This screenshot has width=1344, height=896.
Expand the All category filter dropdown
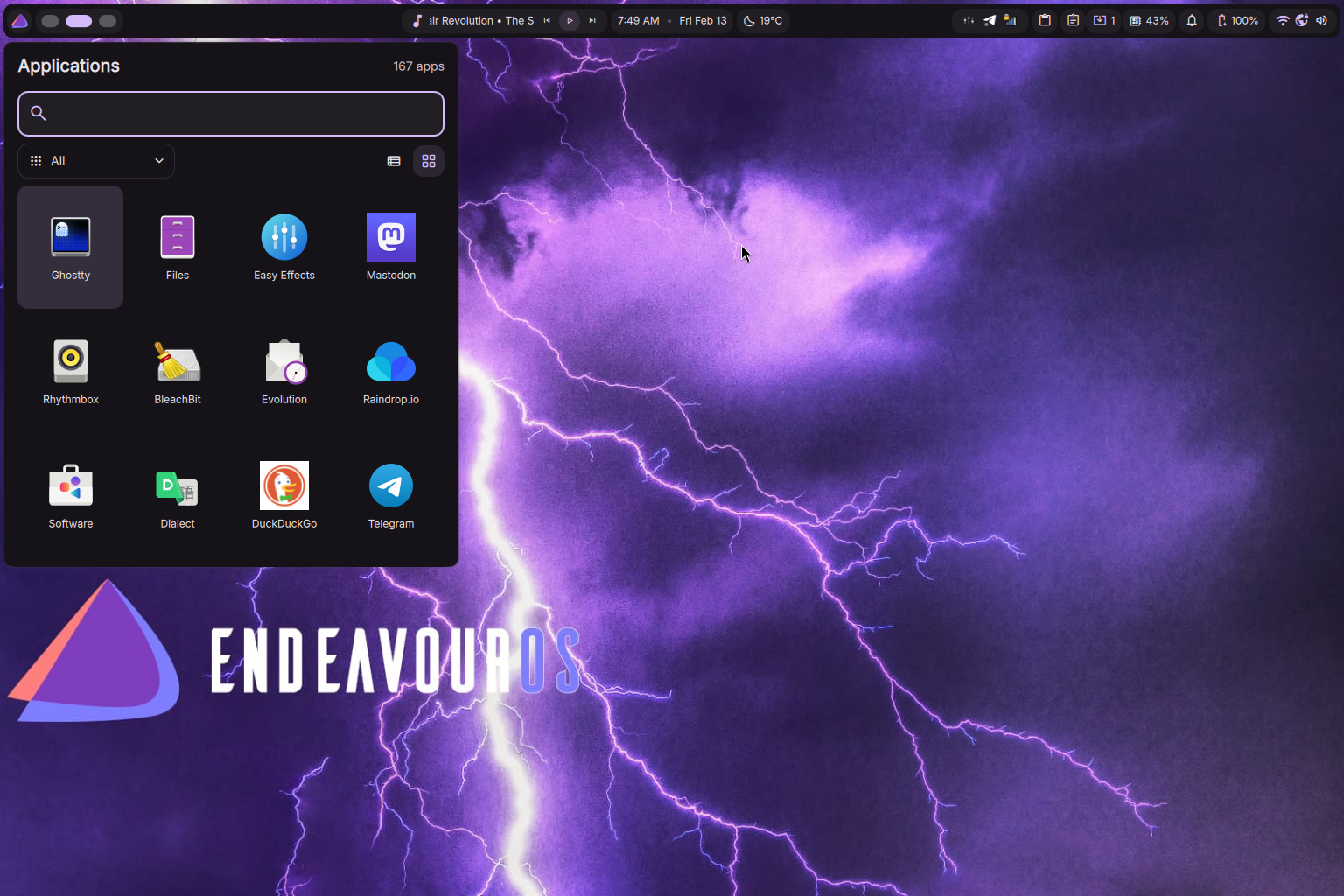tap(96, 161)
